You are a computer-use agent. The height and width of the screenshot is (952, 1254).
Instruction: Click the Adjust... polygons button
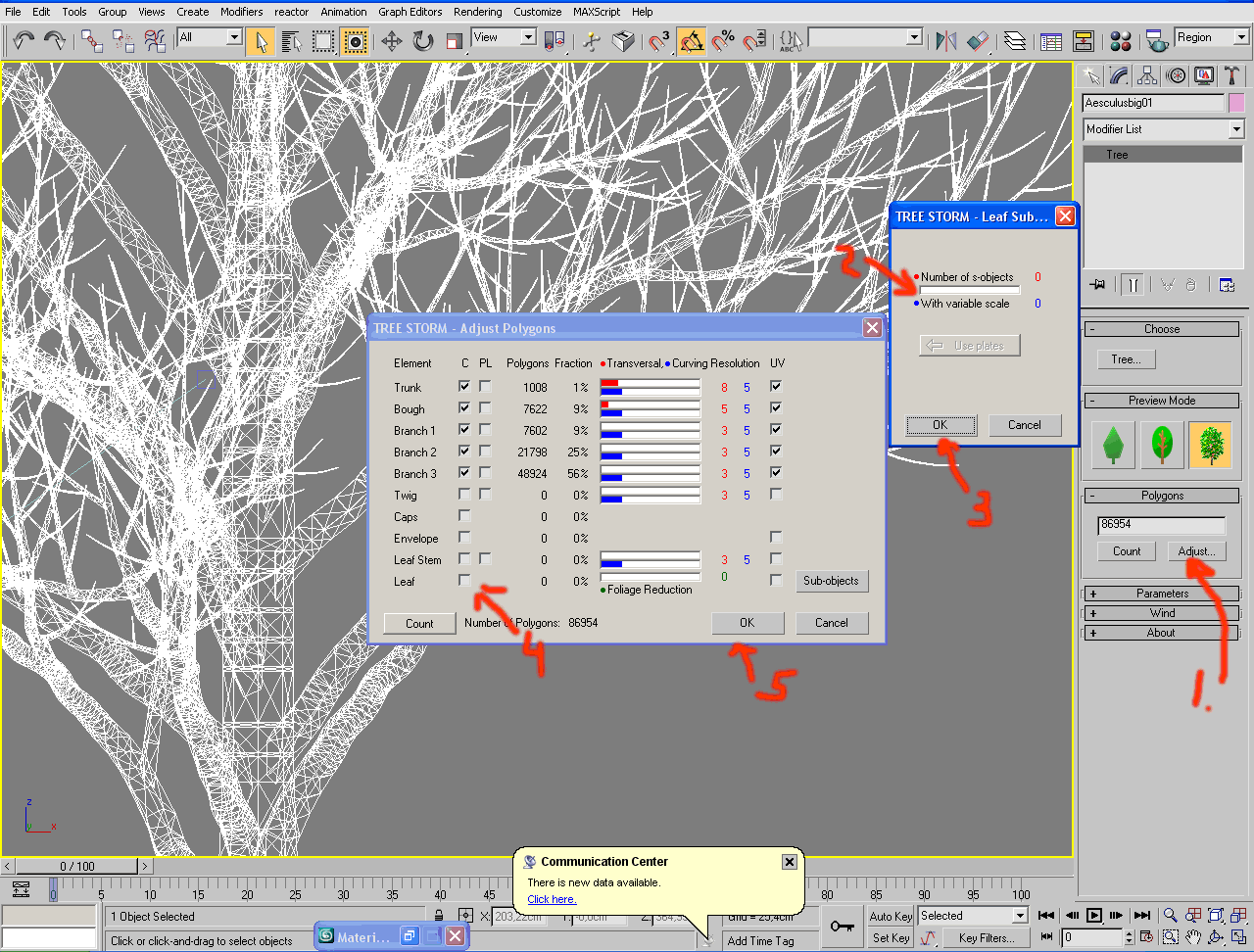point(1196,551)
